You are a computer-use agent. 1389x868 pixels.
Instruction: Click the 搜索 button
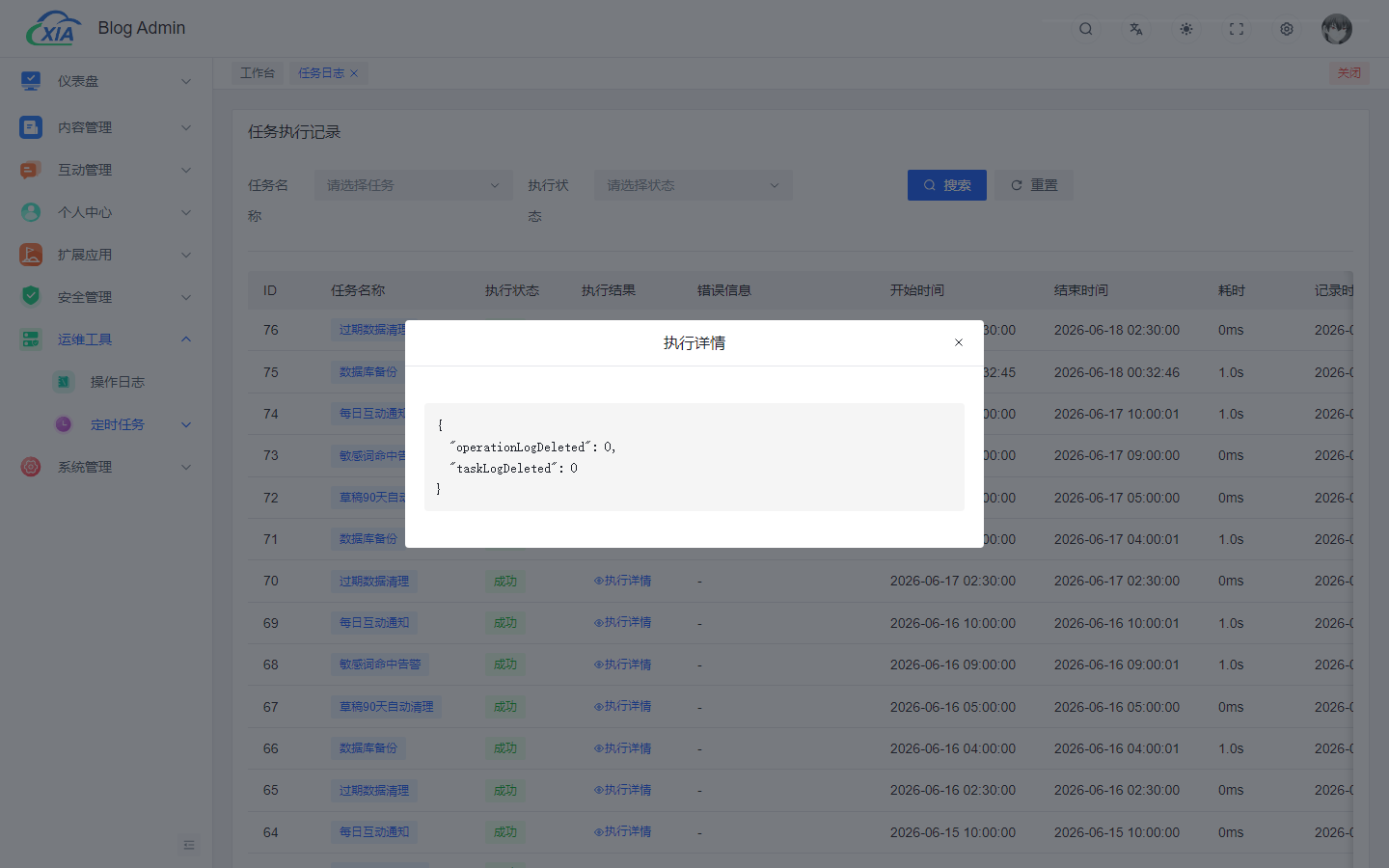pyautogui.click(x=947, y=185)
